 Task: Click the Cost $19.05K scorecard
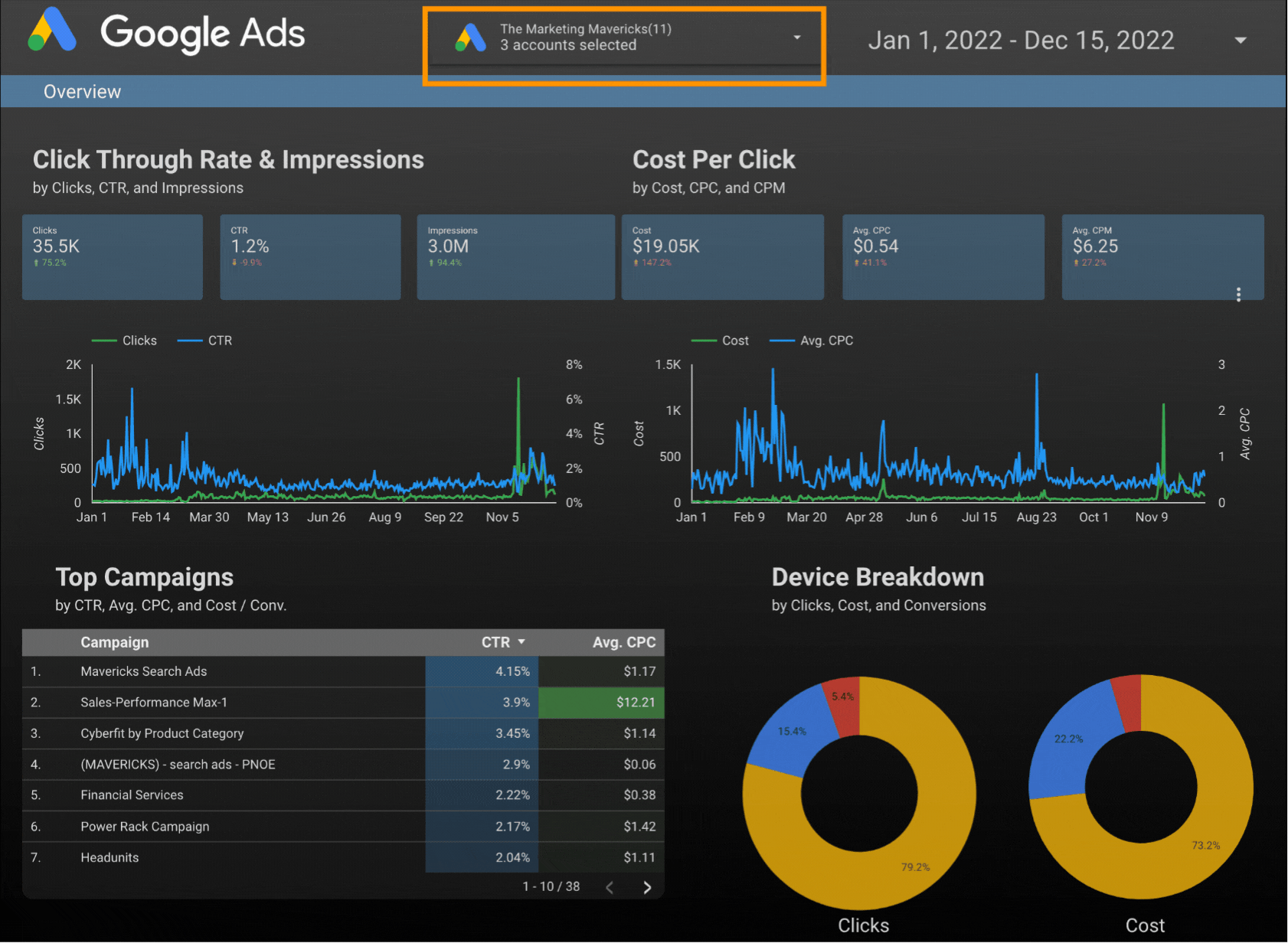click(723, 256)
